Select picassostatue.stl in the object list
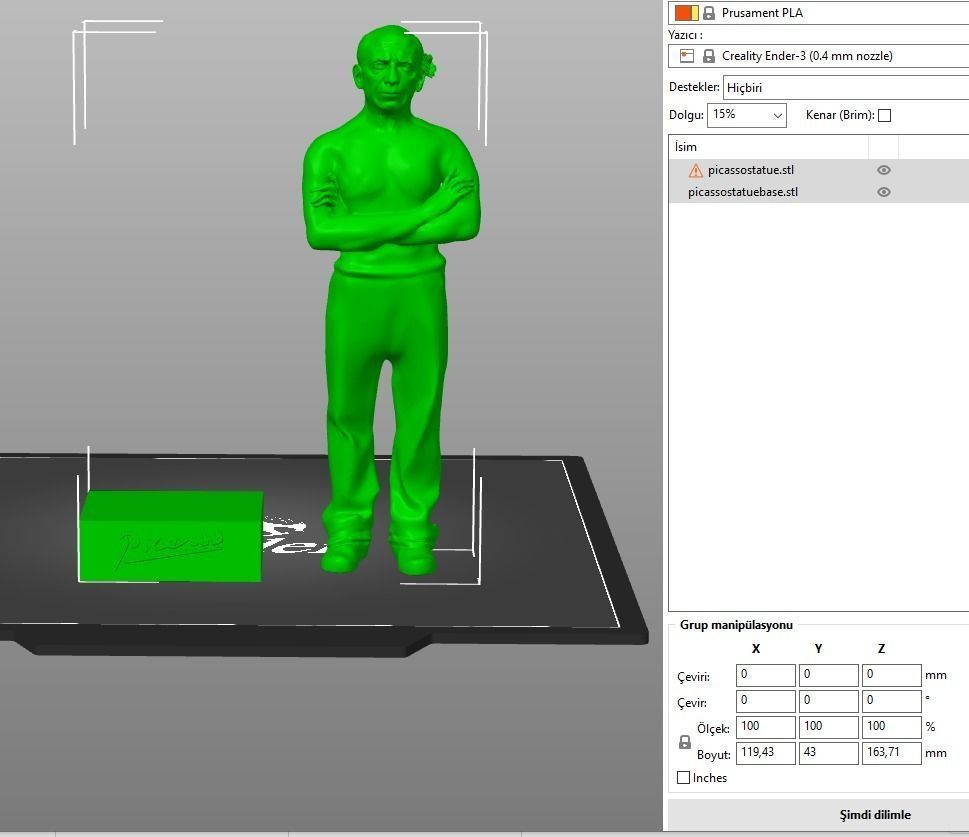Viewport: 969px width, 837px height. [751, 170]
